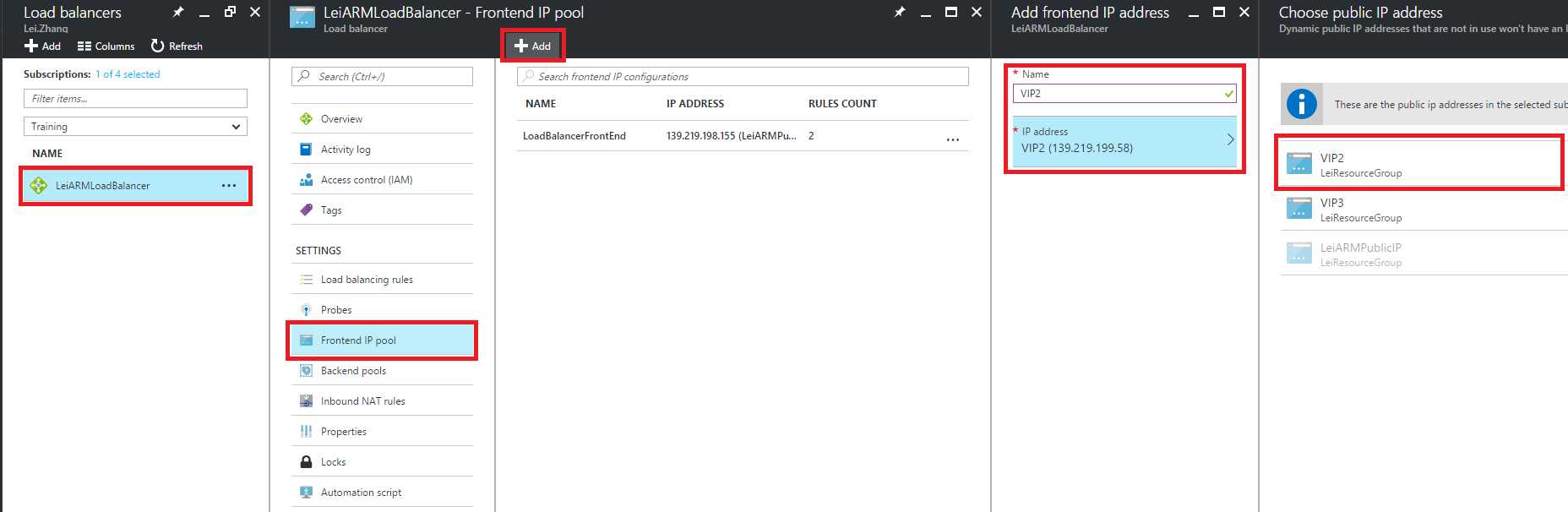This screenshot has height=512, width=1568.
Task: Focus Search frontend IP configurations box
Action: coord(743,77)
